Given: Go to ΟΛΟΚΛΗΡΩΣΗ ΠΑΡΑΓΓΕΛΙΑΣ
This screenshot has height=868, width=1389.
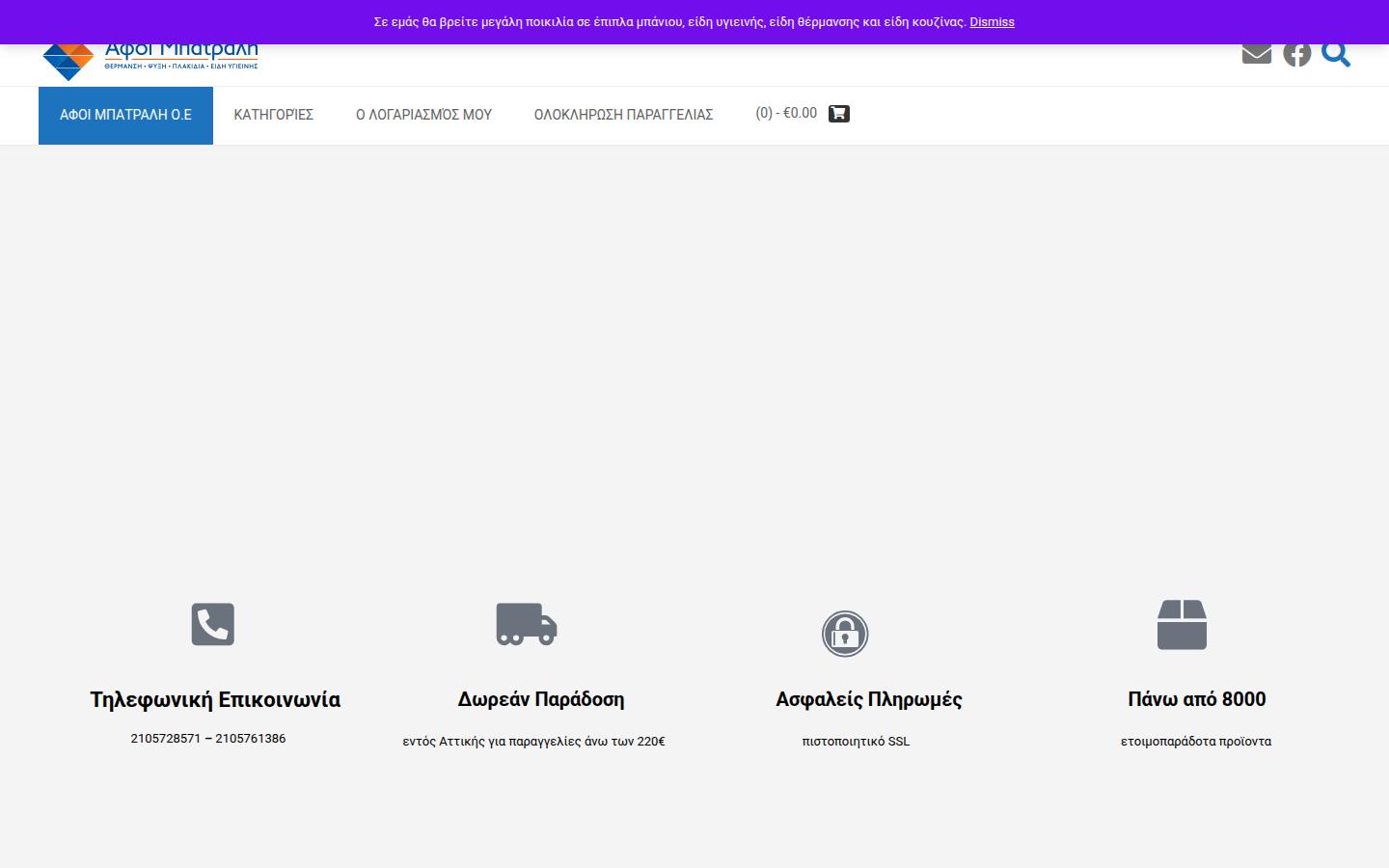Looking at the screenshot, I should [623, 115].
